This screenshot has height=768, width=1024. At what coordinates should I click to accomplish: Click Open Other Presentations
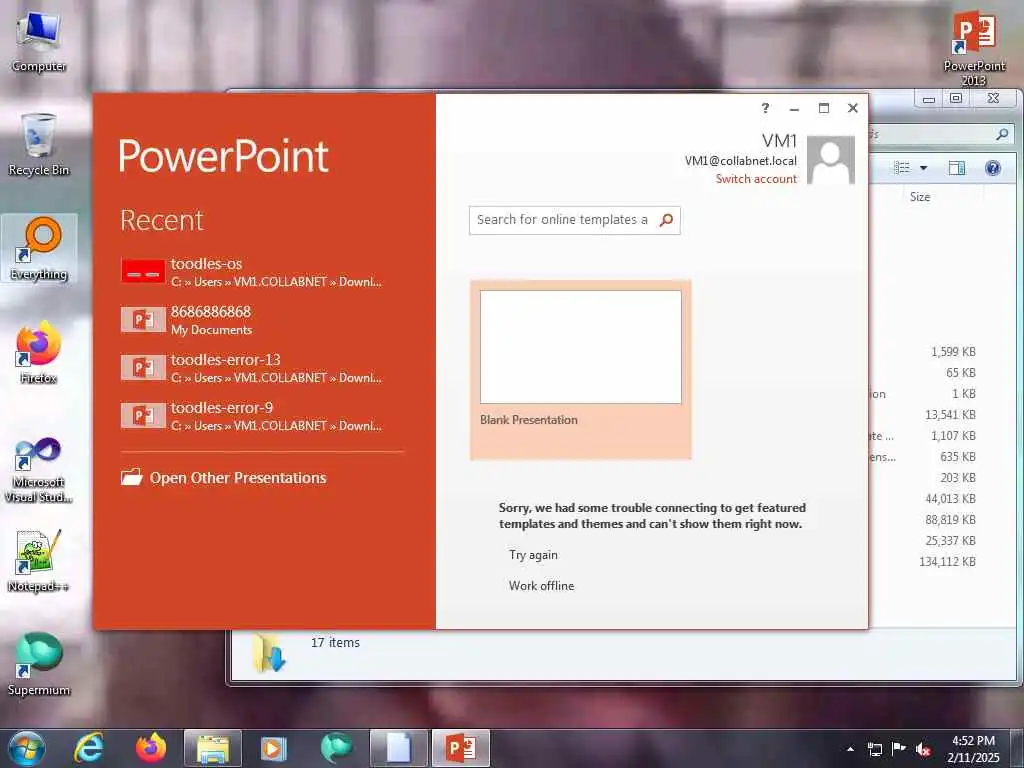[223, 477]
